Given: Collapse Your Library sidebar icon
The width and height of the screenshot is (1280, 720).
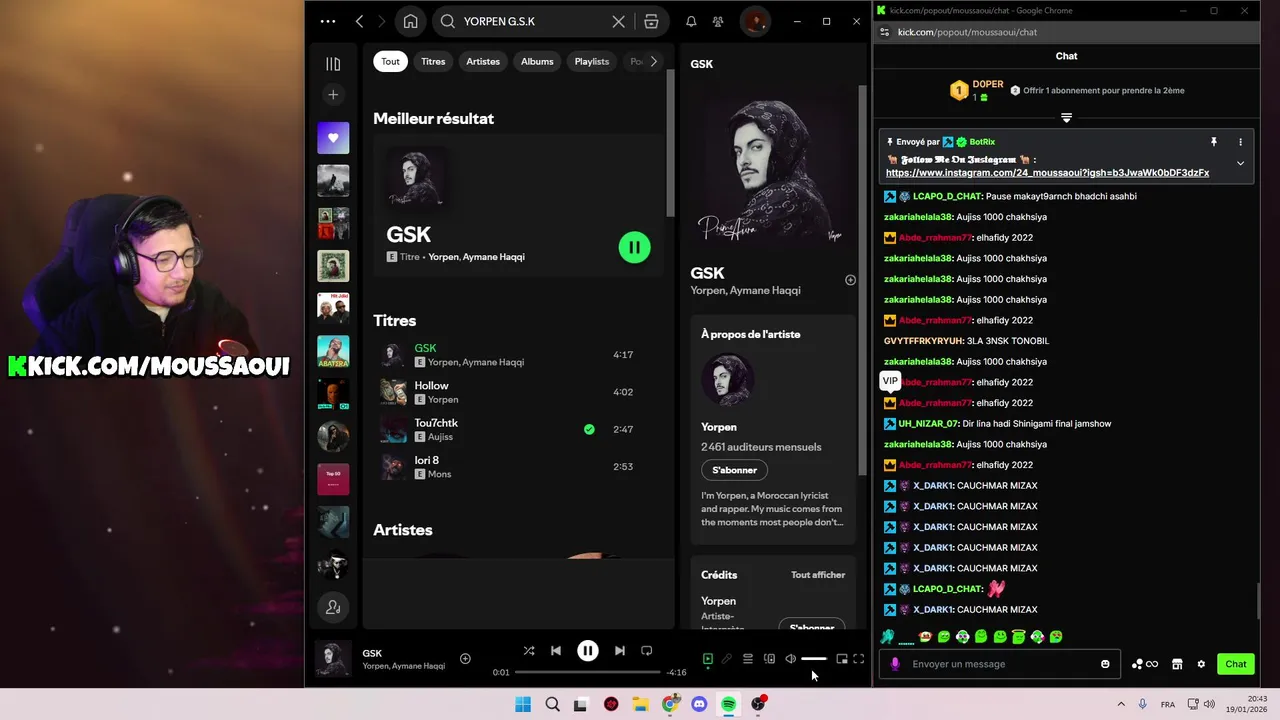Looking at the screenshot, I should click(333, 64).
